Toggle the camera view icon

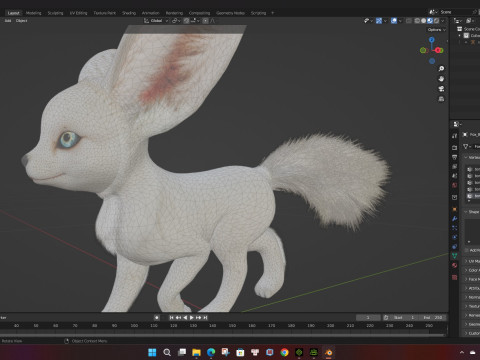point(441,89)
